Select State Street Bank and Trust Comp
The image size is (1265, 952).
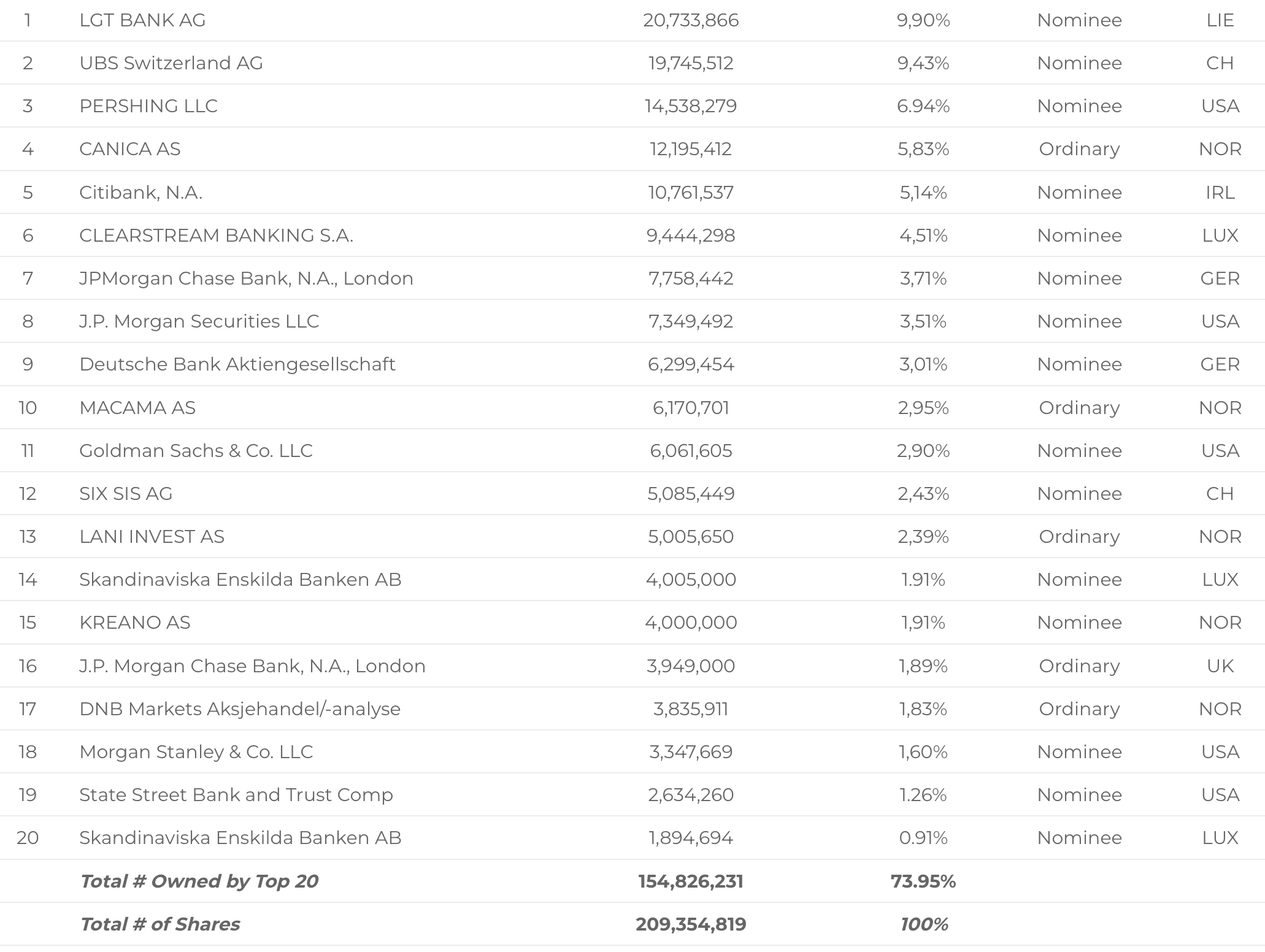[236, 795]
